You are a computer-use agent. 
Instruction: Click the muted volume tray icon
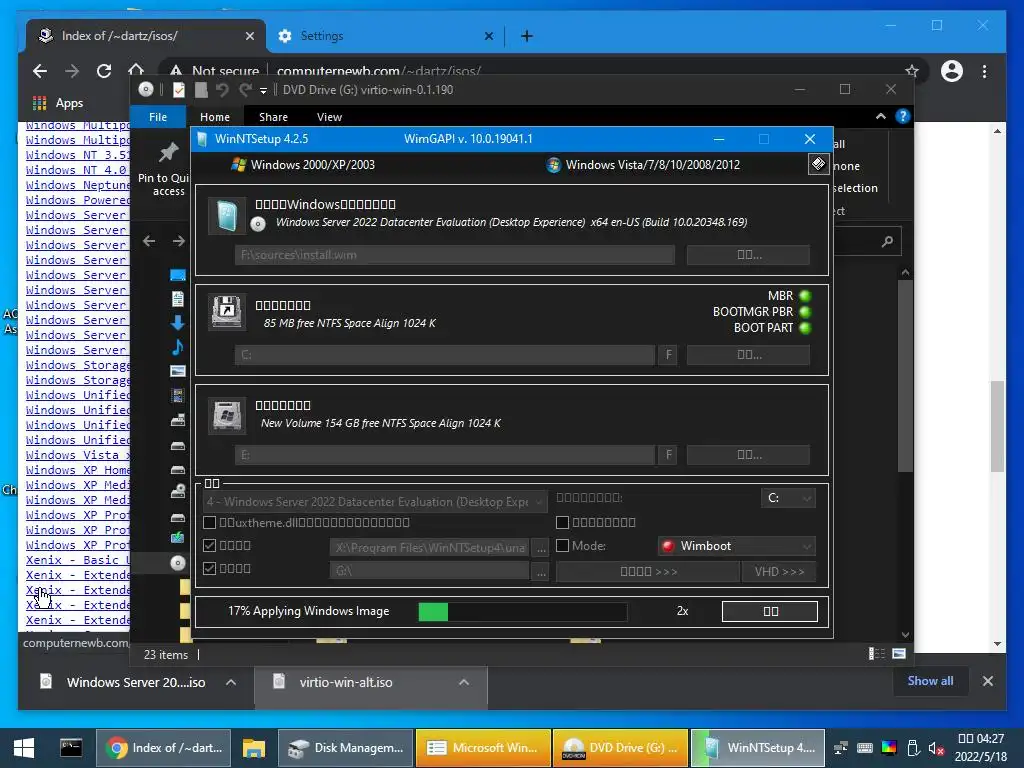pyautogui.click(x=936, y=748)
